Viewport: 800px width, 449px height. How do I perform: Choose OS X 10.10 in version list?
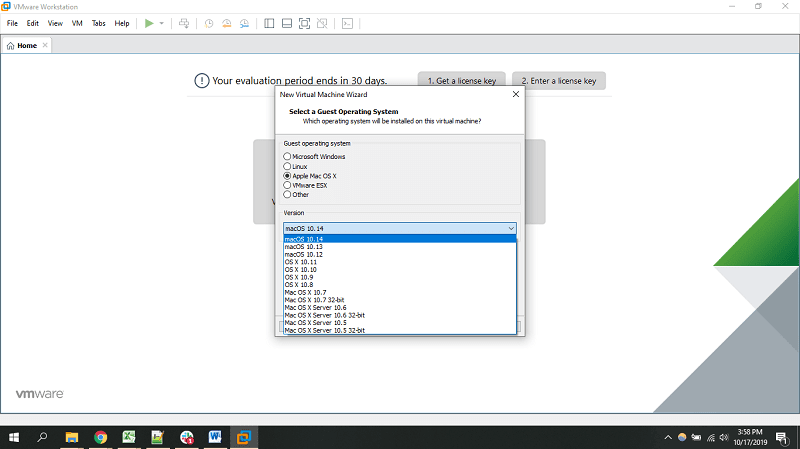(x=400, y=269)
